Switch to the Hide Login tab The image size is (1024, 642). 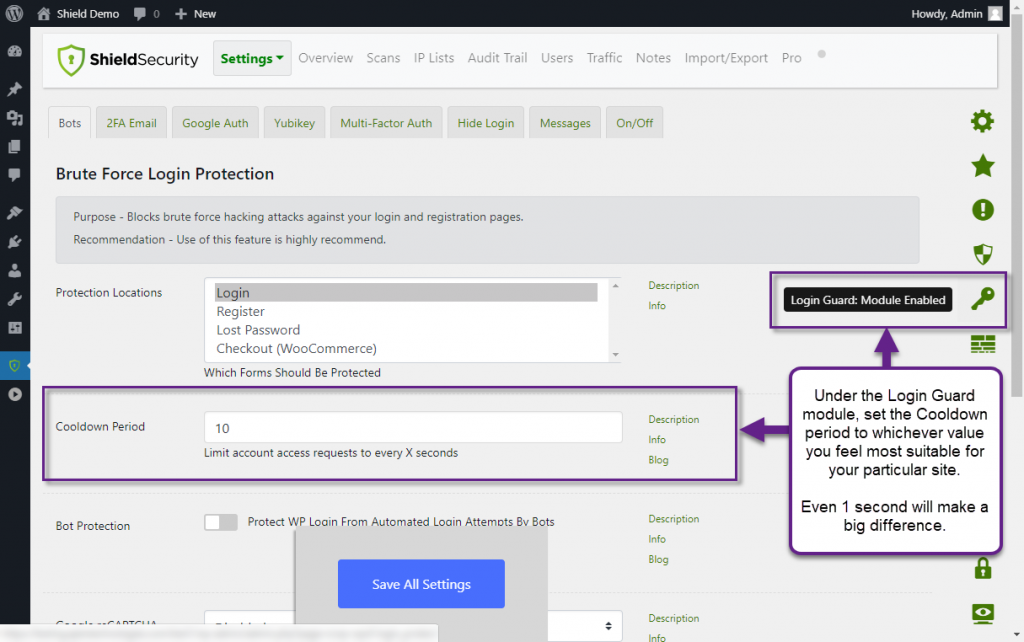pos(485,123)
